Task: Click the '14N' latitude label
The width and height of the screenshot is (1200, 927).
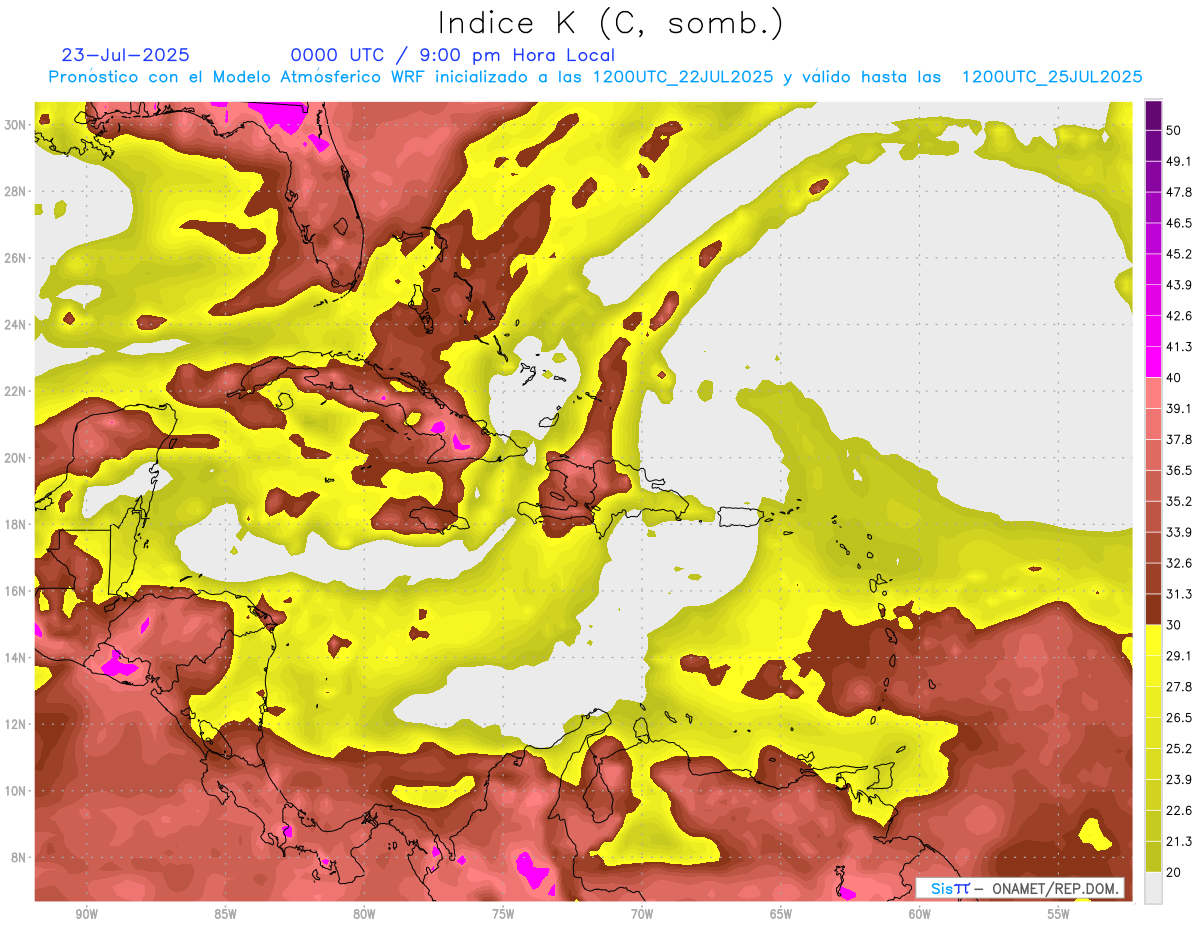Action: pyautogui.click(x=15, y=658)
